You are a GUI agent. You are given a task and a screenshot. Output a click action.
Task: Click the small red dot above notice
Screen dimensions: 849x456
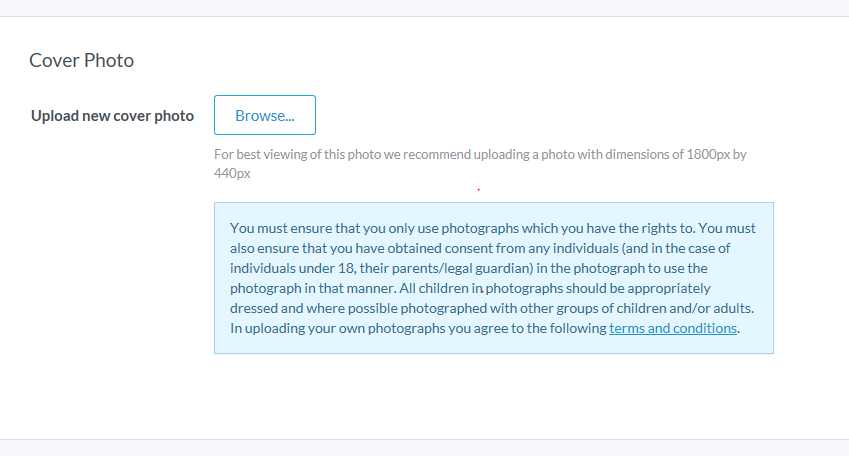(478, 188)
